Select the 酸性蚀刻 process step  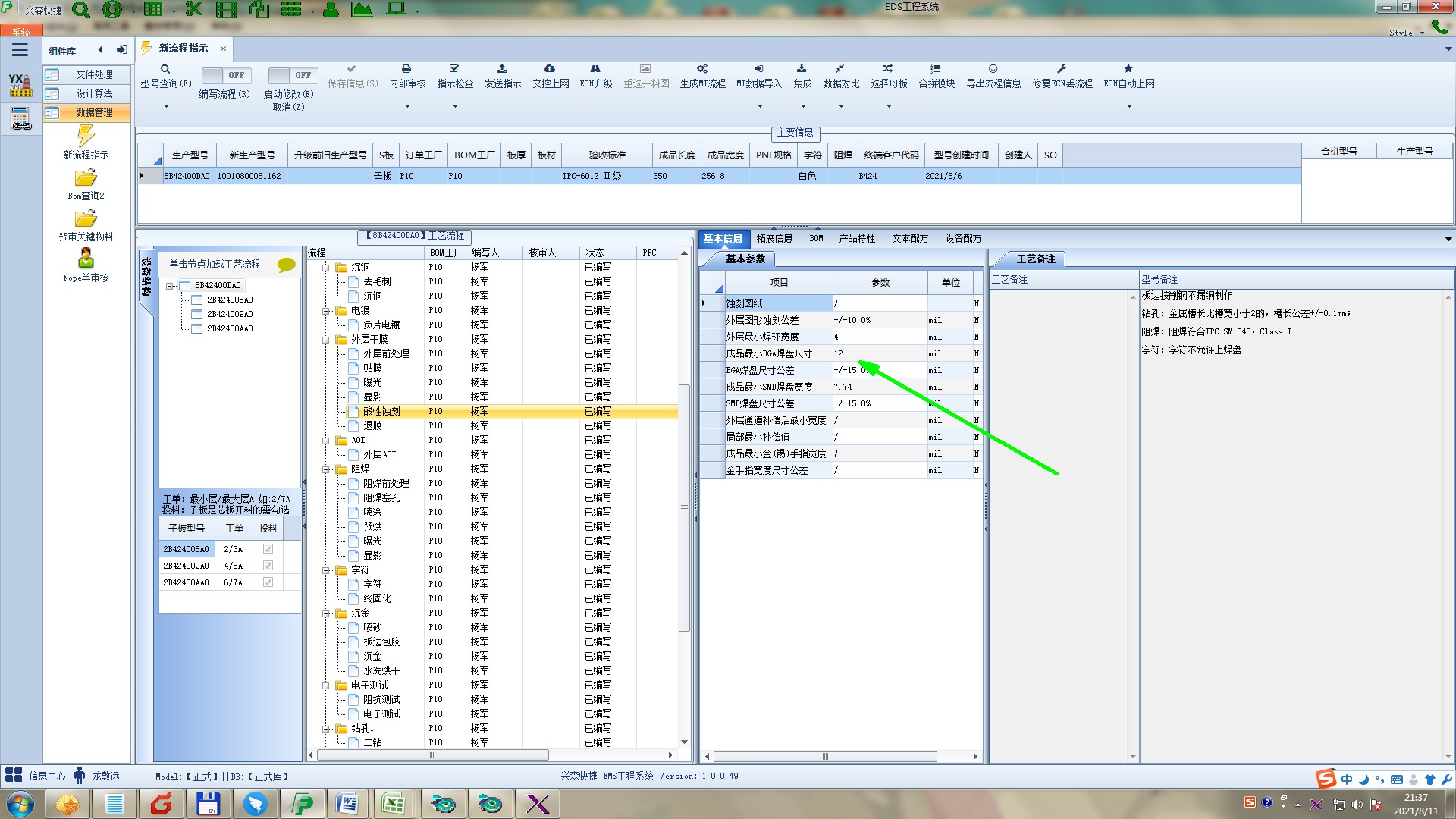tap(381, 412)
